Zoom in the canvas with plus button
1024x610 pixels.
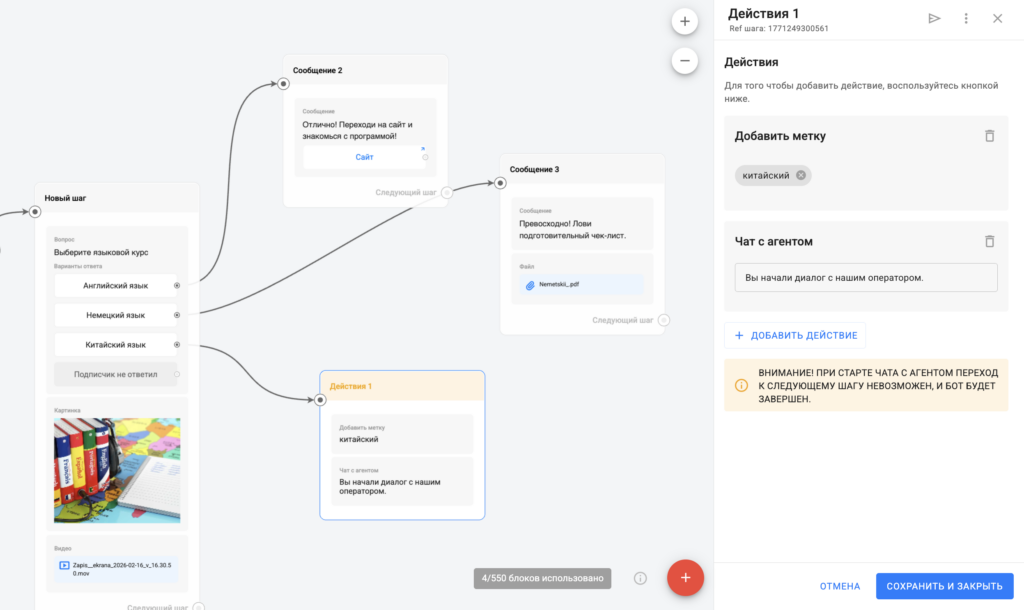point(685,21)
